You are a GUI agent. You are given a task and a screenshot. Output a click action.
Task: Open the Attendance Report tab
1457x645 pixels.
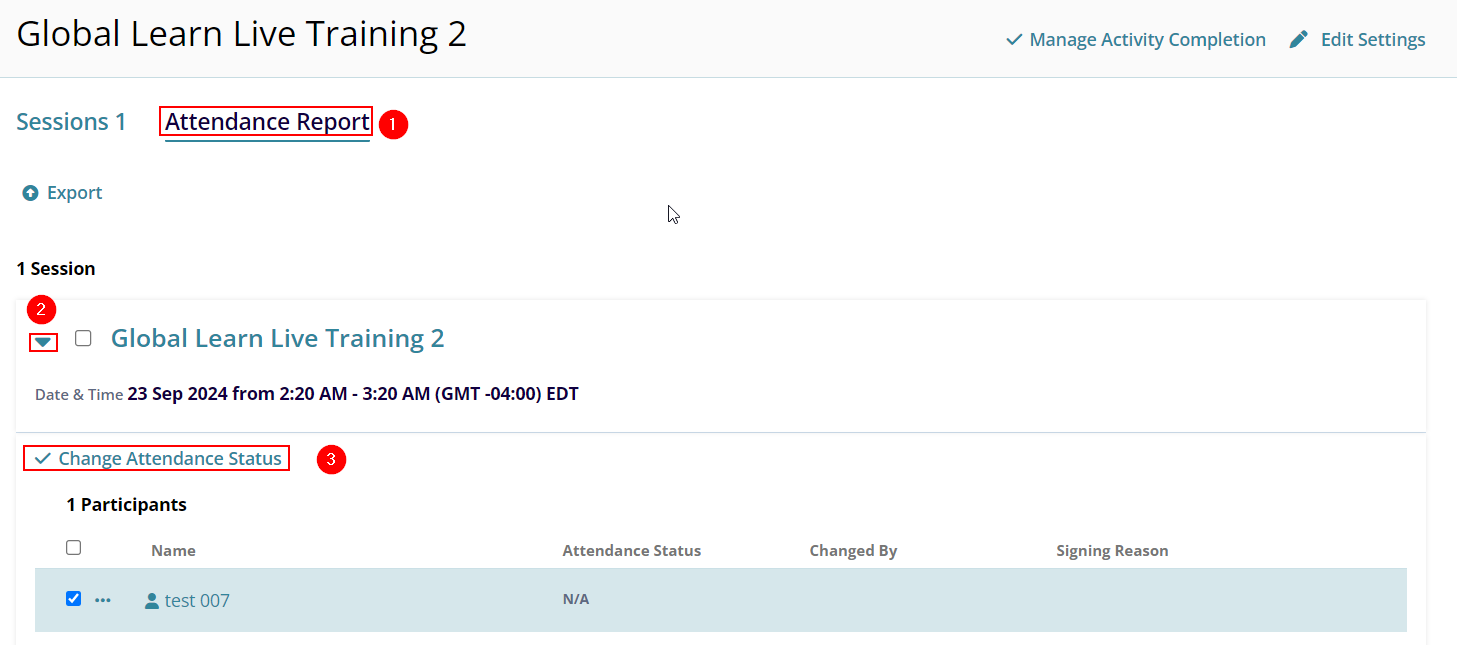[x=267, y=122]
